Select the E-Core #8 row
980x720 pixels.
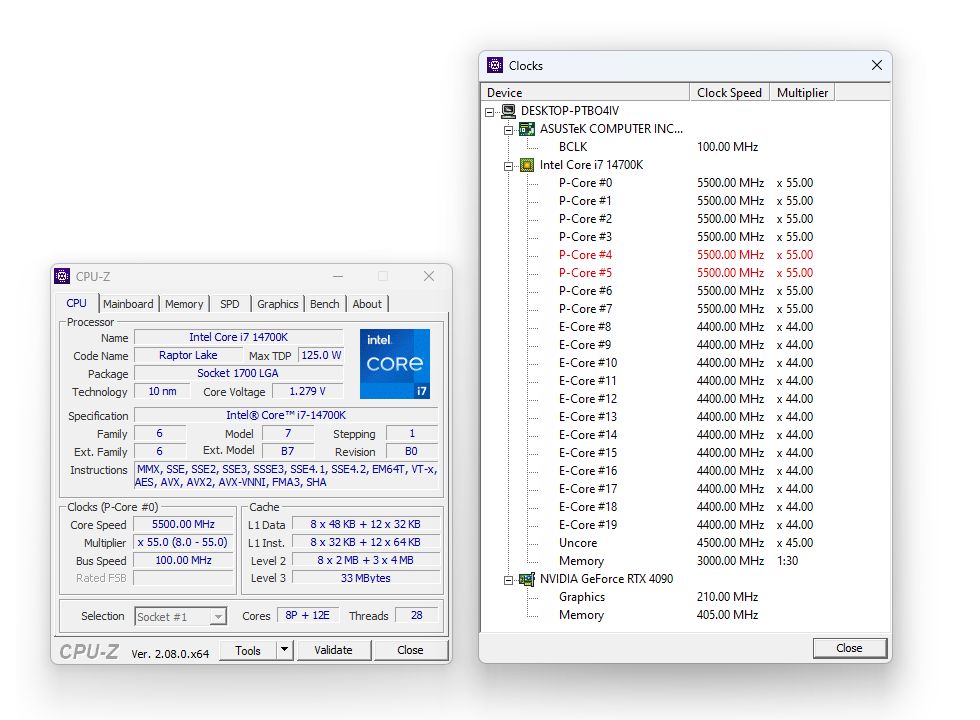pyautogui.click(x=686, y=327)
